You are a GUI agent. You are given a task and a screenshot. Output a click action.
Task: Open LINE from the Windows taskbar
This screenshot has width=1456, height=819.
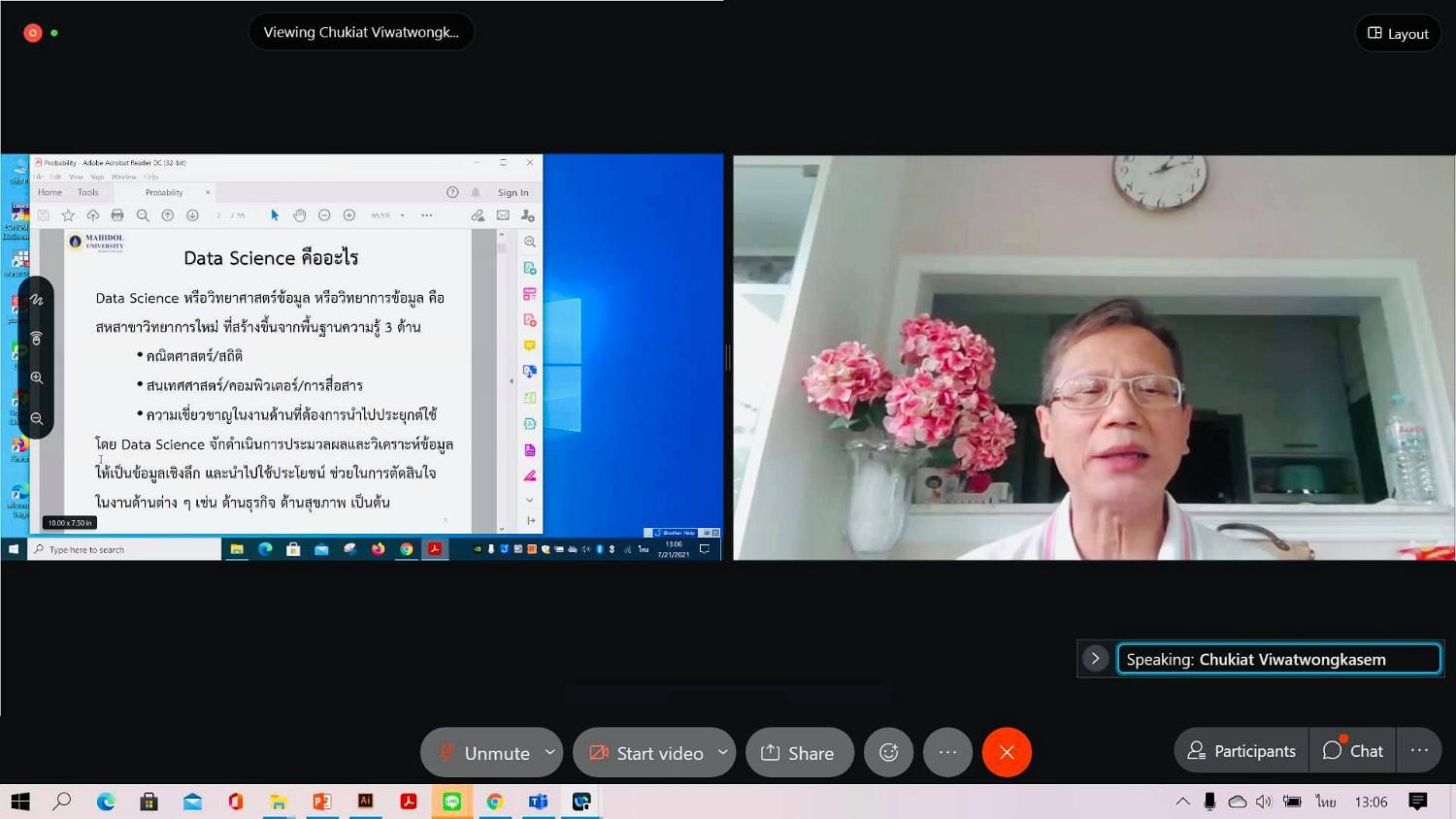[451, 802]
